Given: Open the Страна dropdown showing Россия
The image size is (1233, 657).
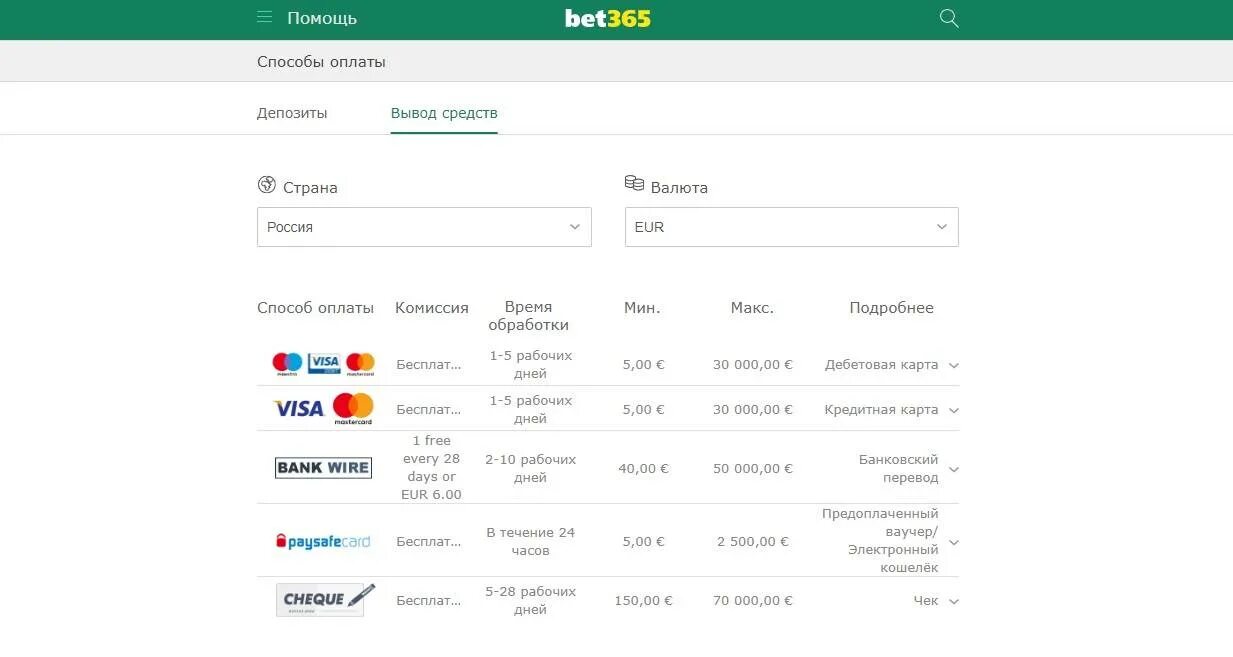Looking at the screenshot, I should click(x=424, y=227).
